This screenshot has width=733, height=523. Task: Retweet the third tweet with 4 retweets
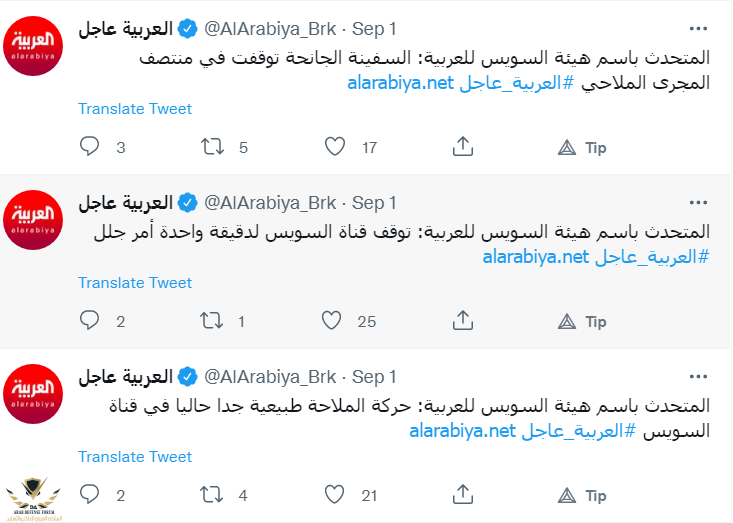coord(211,494)
